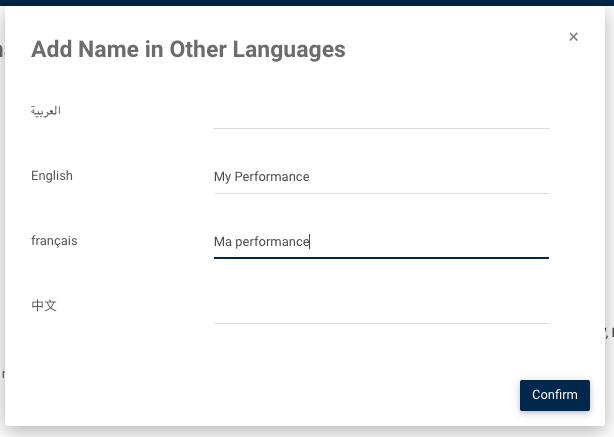The image size is (614, 437).
Task: Click the word 'My' in English field
Action: 223,177
